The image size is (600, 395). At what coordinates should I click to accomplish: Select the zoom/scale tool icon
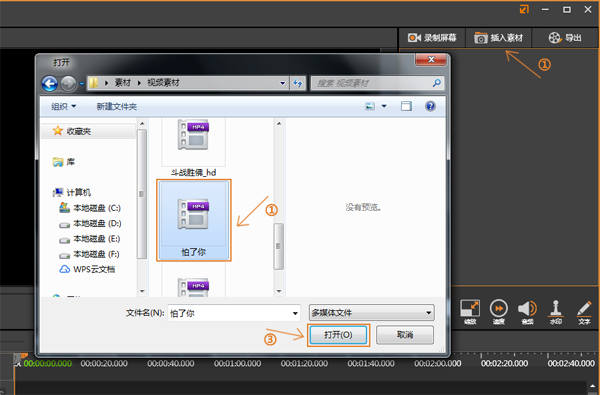coord(470,308)
